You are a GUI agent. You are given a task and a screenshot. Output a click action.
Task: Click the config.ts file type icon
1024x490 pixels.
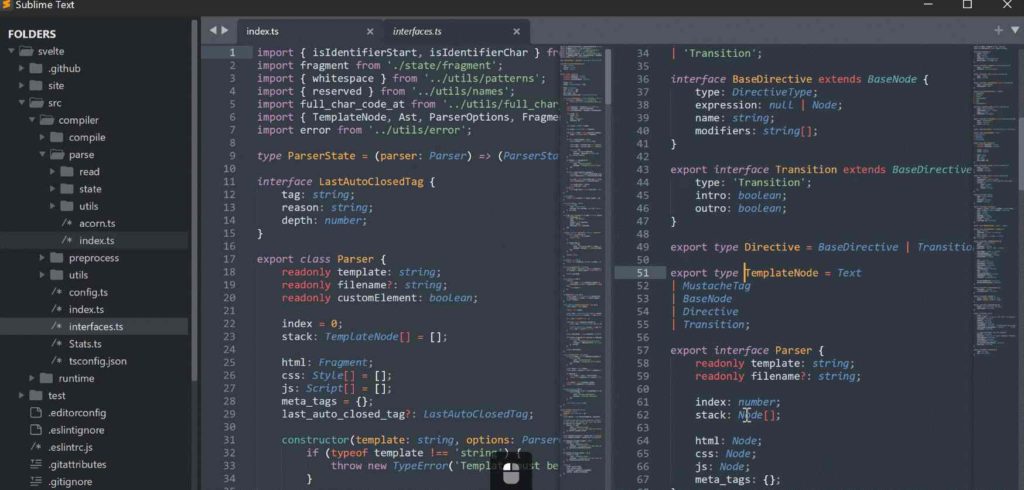pyautogui.click(x=56, y=292)
